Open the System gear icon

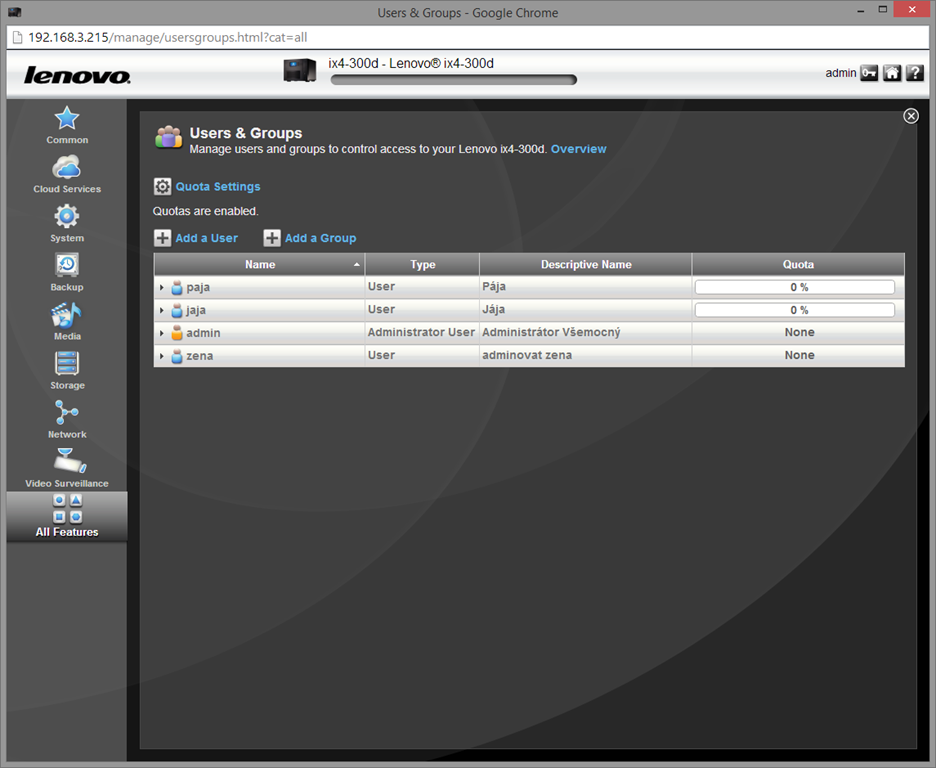coord(67,217)
